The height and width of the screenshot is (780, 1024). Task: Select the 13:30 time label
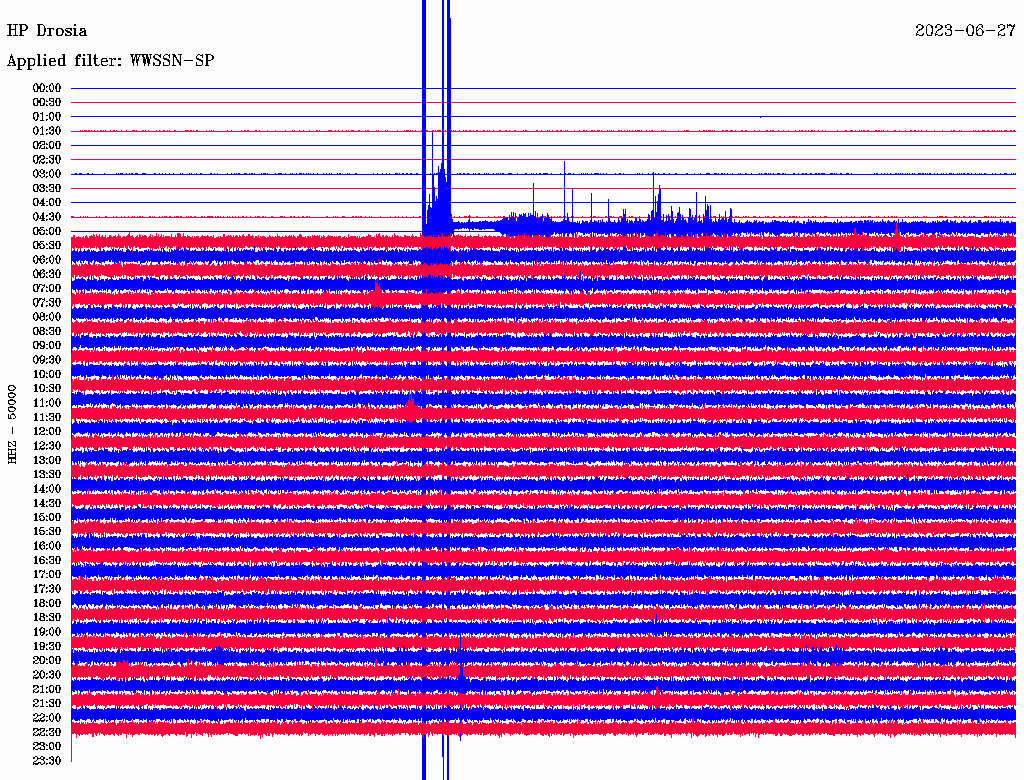tap(47, 475)
